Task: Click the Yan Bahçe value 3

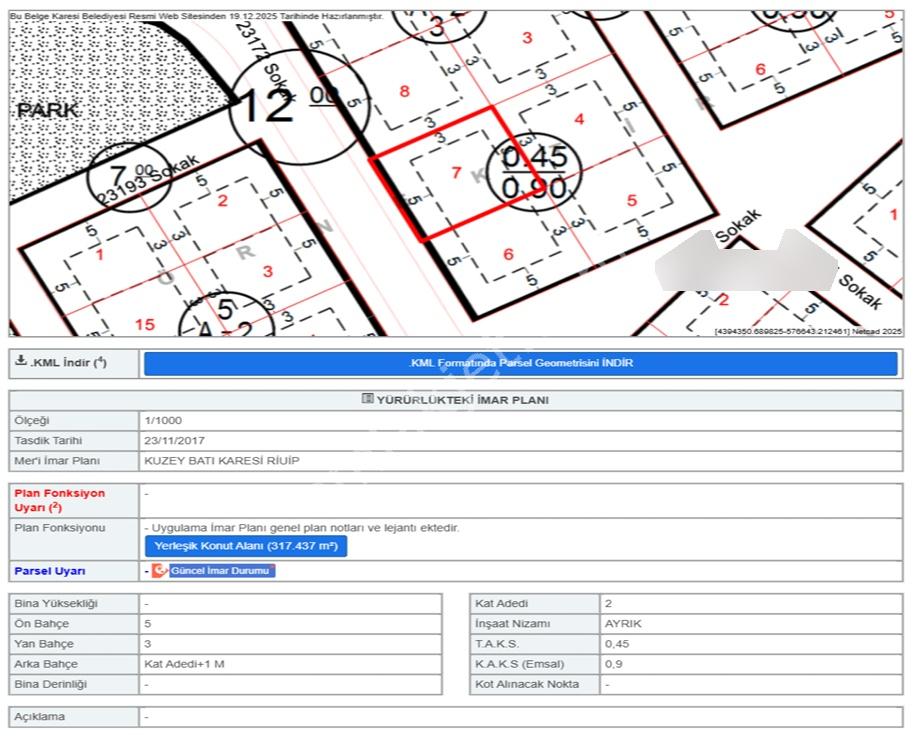Action: pyautogui.click(x=148, y=644)
